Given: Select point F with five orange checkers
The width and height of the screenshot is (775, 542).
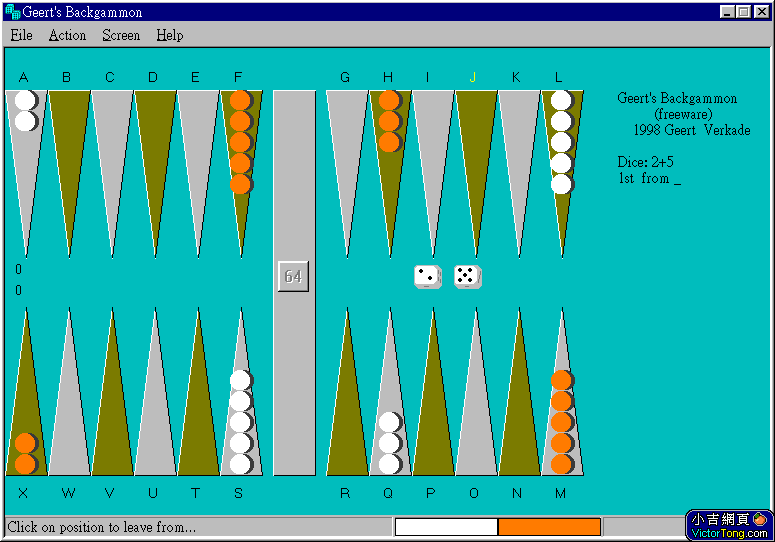Looking at the screenshot, I should (x=241, y=174).
